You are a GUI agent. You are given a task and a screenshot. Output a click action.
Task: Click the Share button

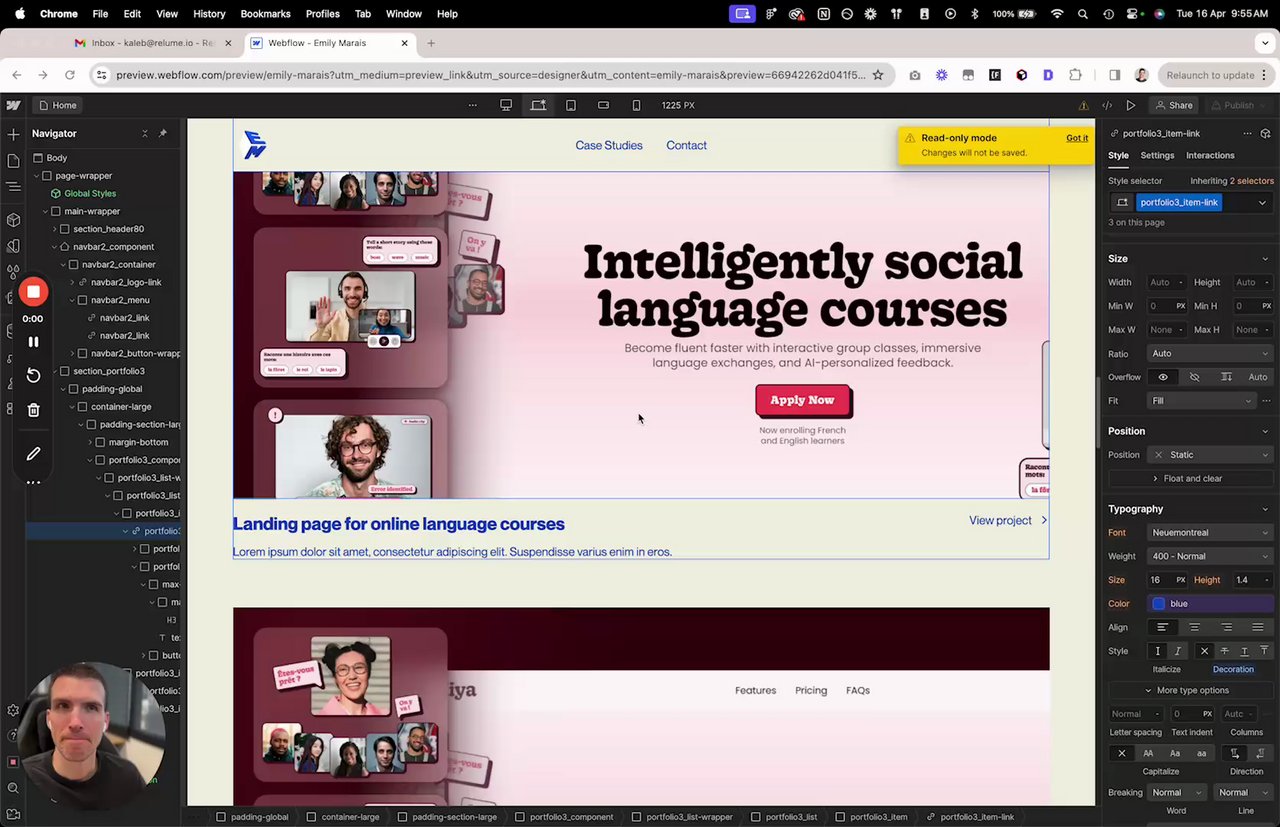(x=1173, y=105)
